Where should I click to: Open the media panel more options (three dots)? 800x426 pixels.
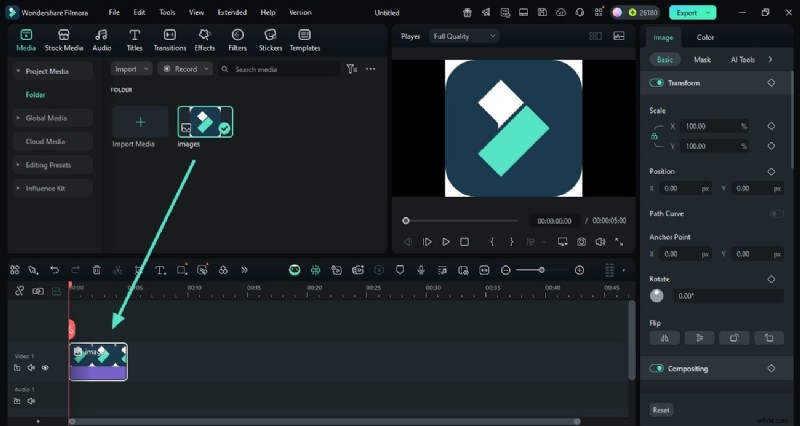(x=370, y=69)
